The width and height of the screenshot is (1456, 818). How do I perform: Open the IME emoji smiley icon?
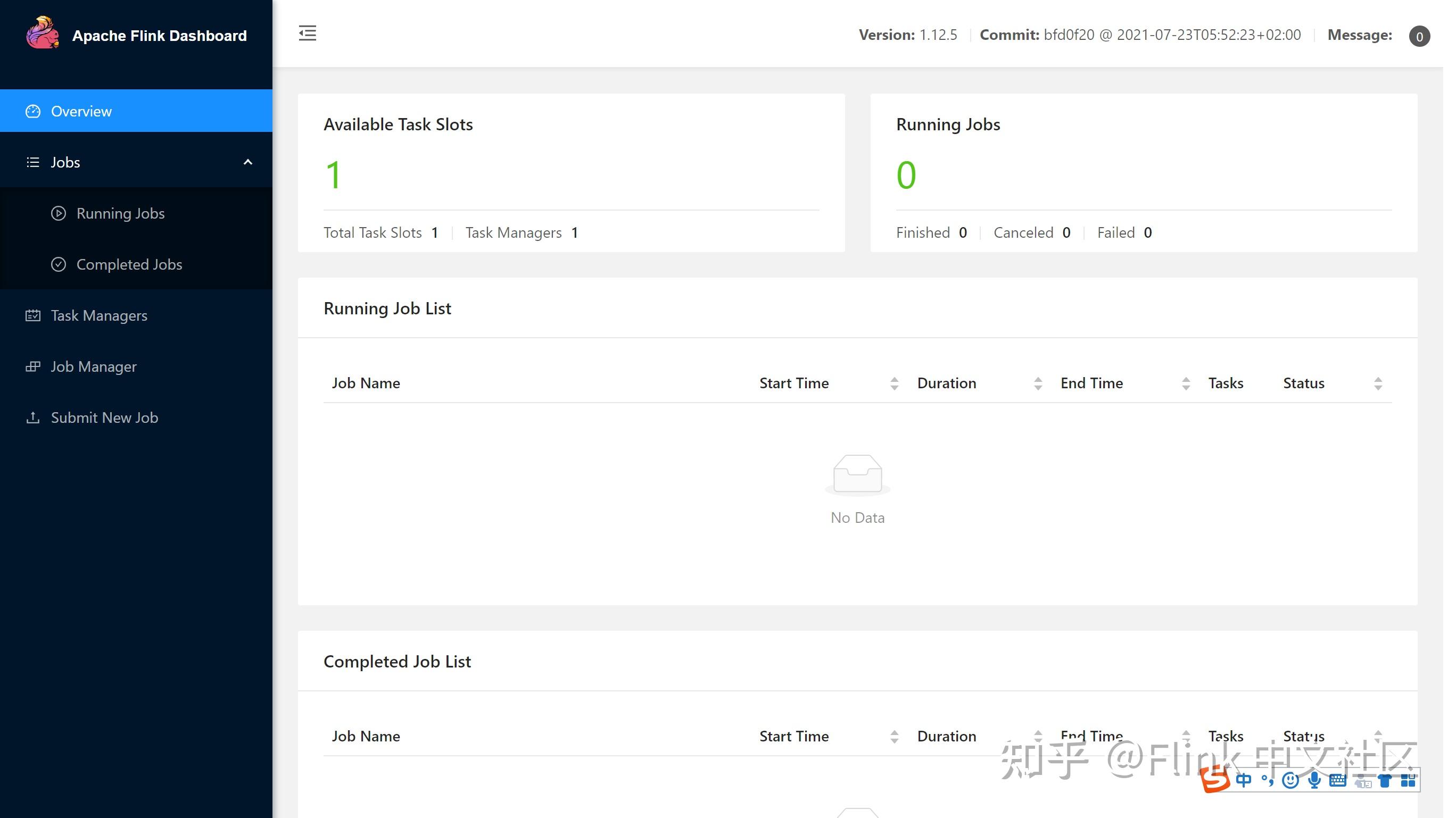1290,780
